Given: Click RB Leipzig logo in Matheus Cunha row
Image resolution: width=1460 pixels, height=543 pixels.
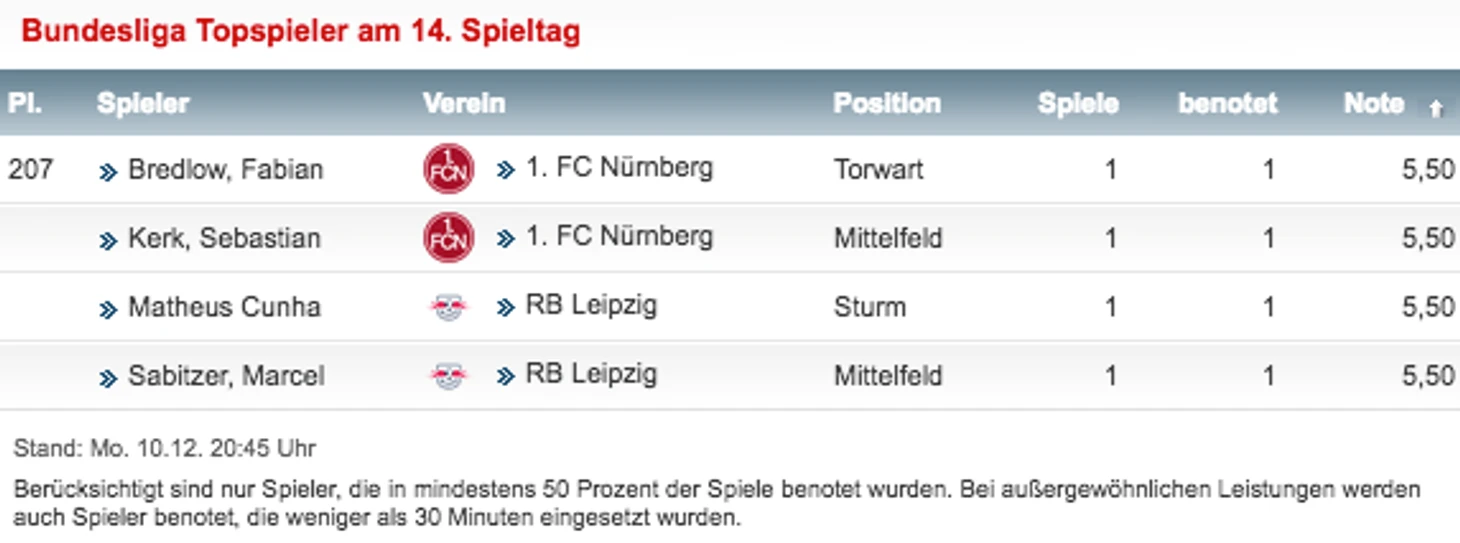Looking at the screenshot, I should 448,307.
